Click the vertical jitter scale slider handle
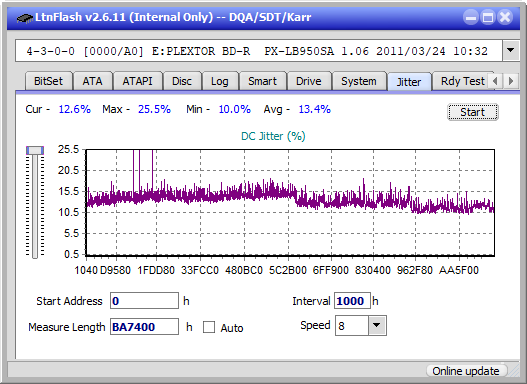The height and width of the screenshot is (384, 527). pos(35,150)
